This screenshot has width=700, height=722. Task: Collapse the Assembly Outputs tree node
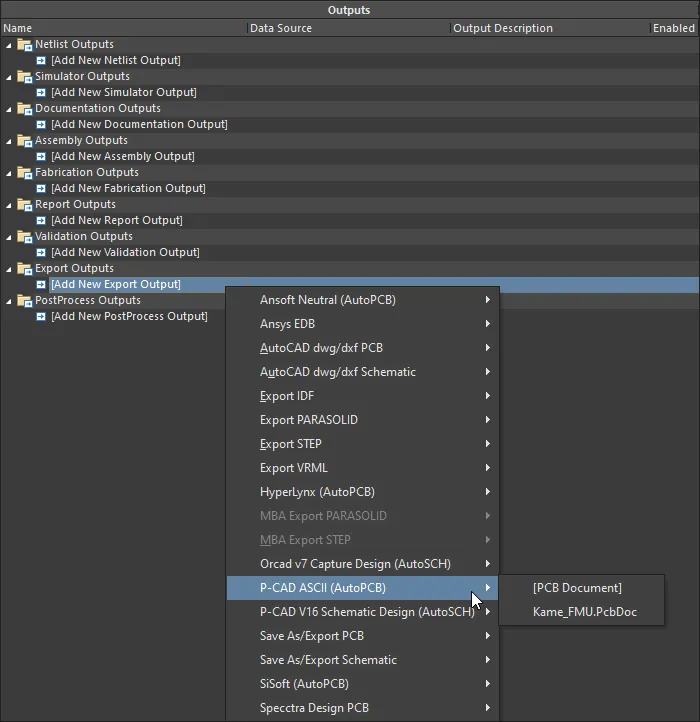tap(9, 141)
